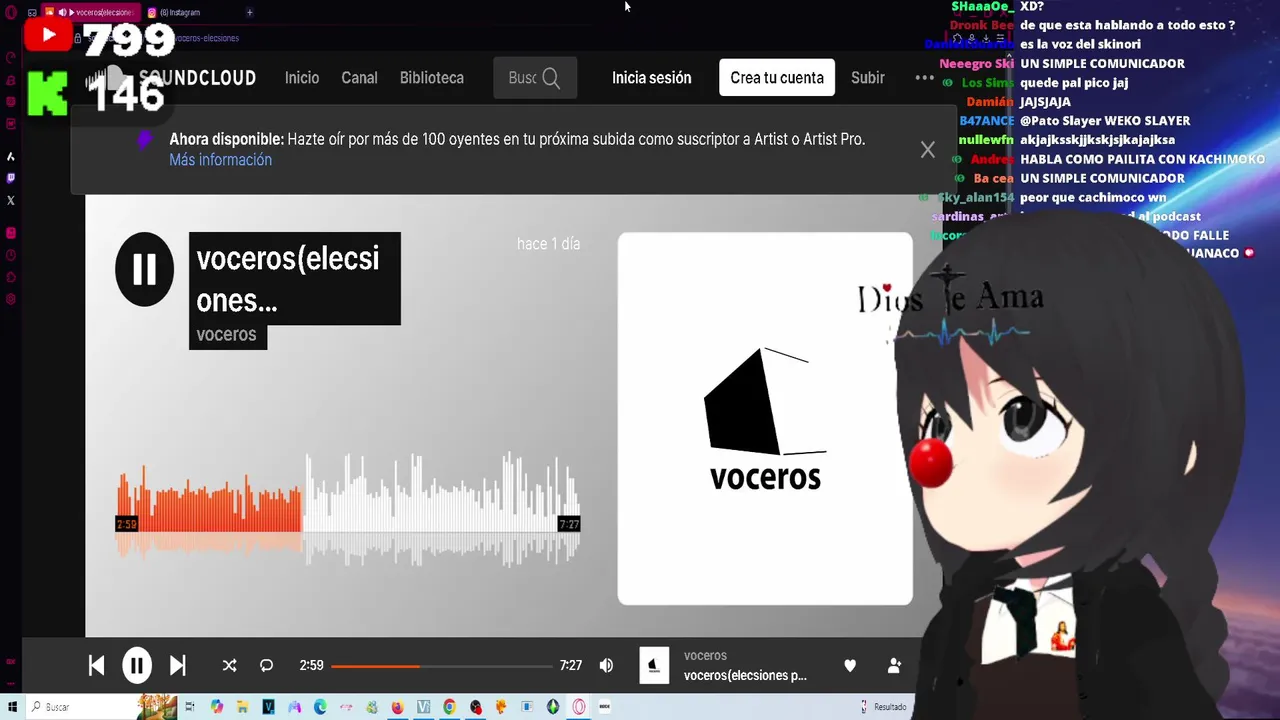Open File Explorer from the taskbar
Screen dimensions: 1280x720
pos(243,707)
